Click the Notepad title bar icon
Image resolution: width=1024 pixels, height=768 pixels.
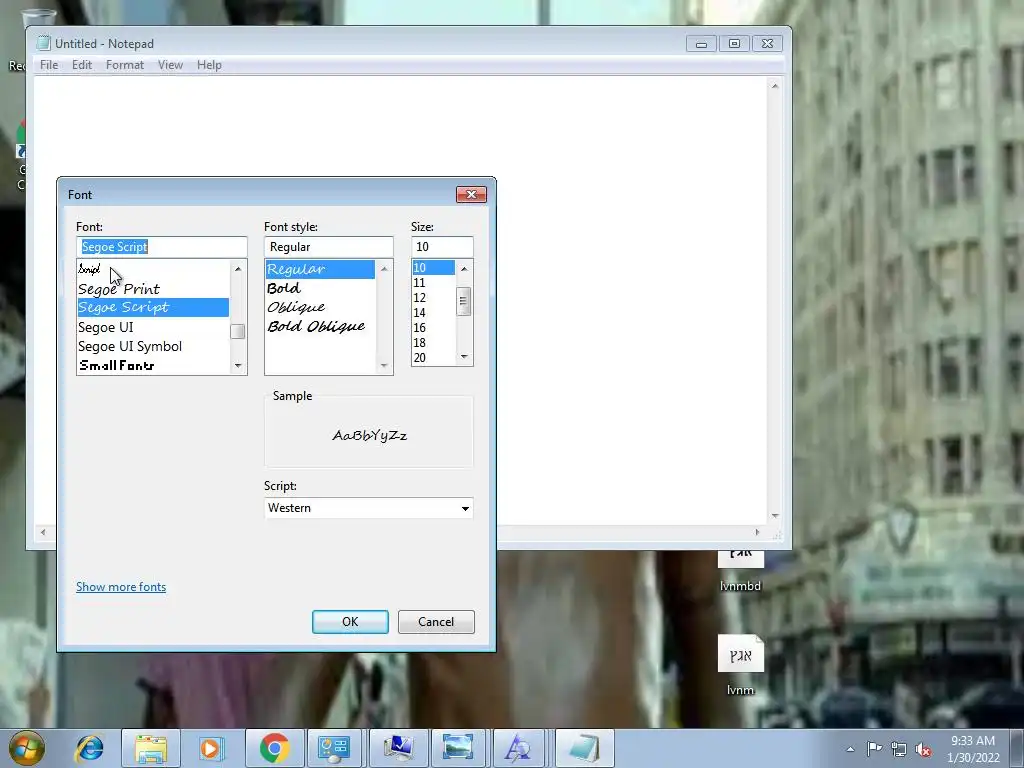click(x=44, y=43)
